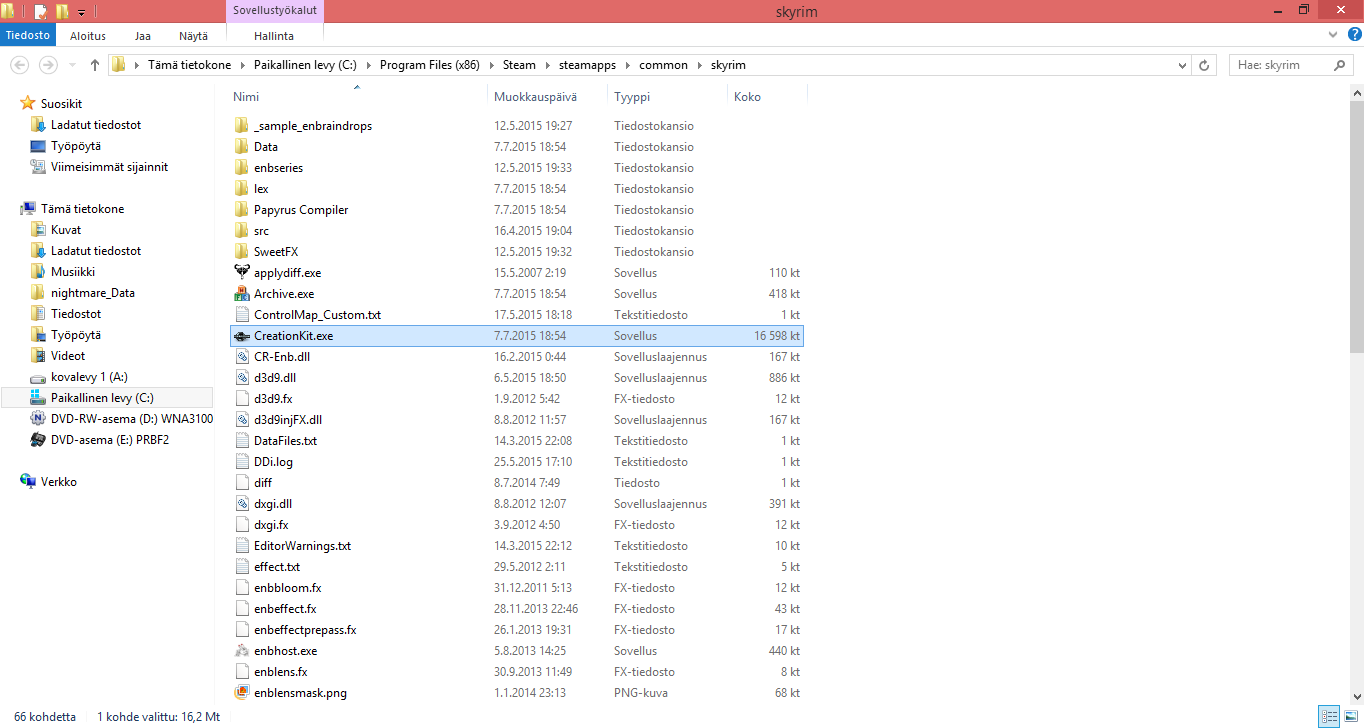Click the Sovellustyökalut contextual tab header
This screenshot has height=728, width=1364.
[275, 11]
